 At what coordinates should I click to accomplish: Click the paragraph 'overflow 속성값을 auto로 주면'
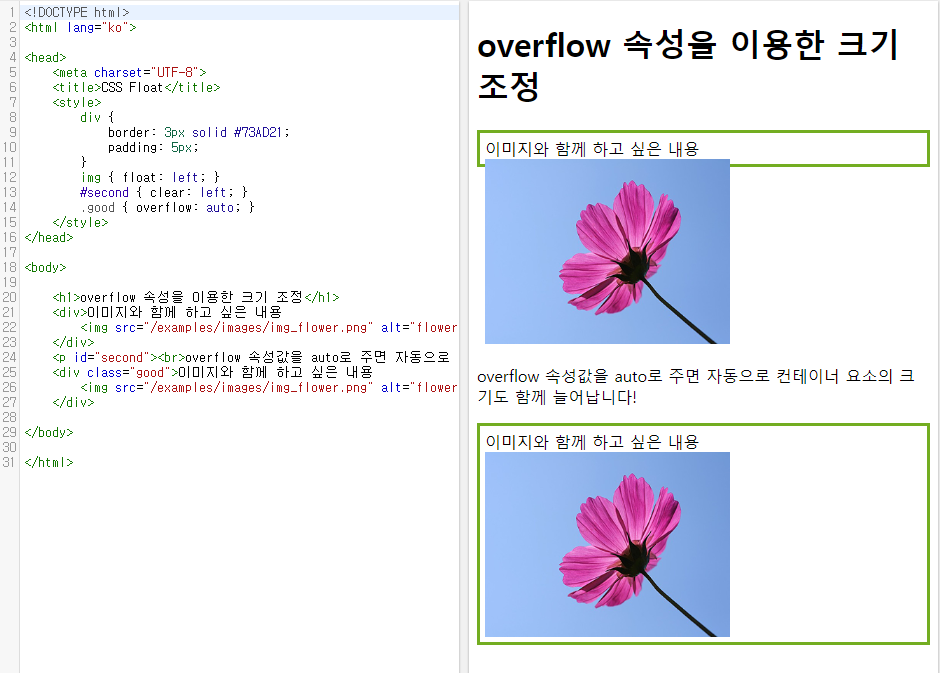[x=695, y=387]
